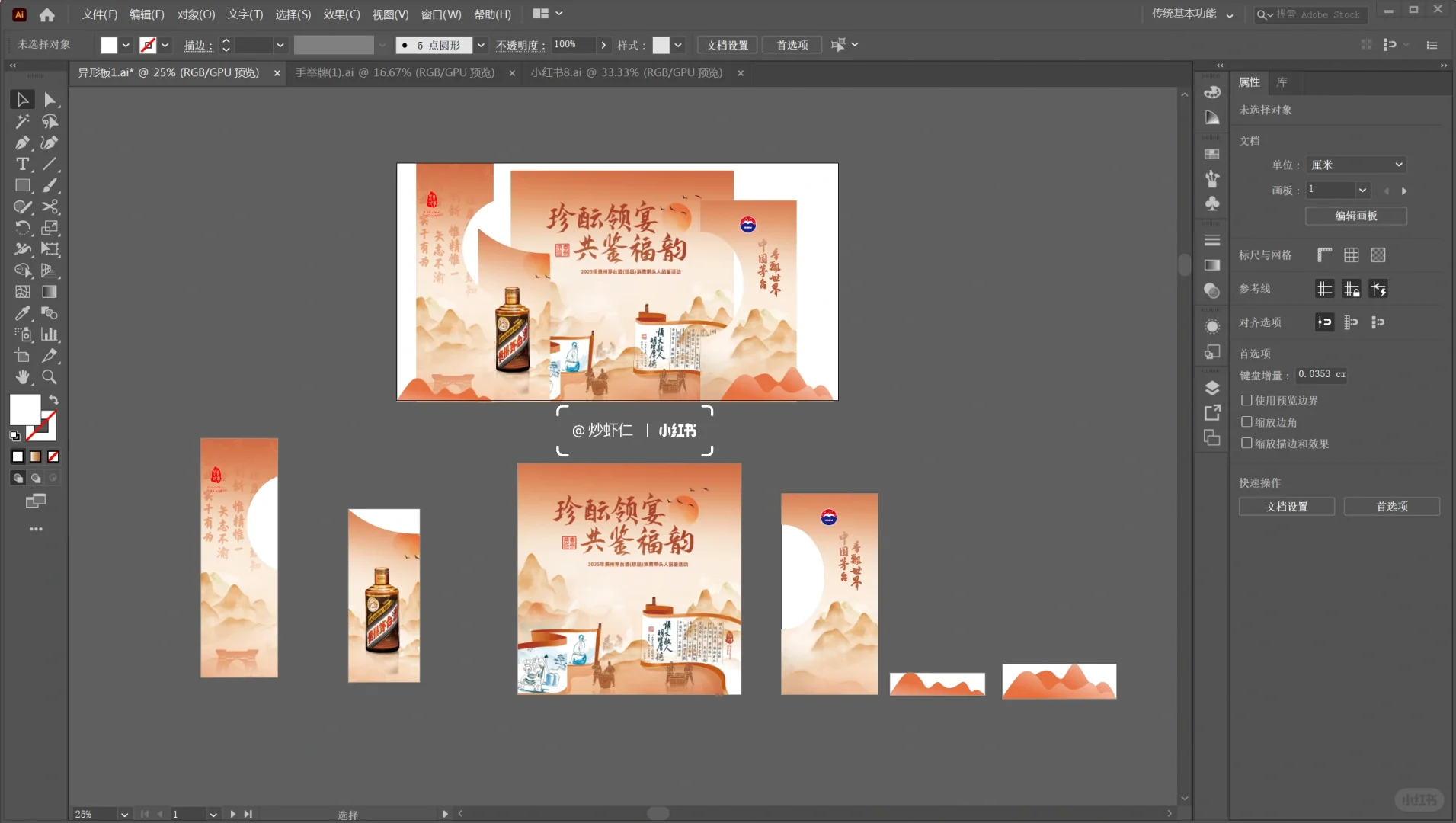Screen dimensions: 1456x823
Task: Select the Magic Wand tool
Action: pos(22,121)
